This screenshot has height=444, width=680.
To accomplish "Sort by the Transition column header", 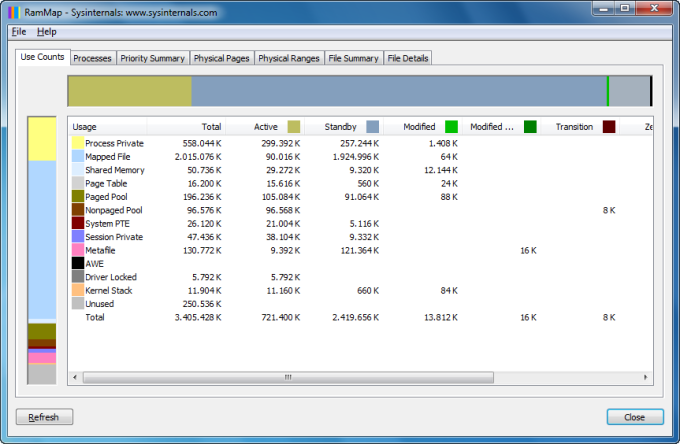I will point(580,127).
